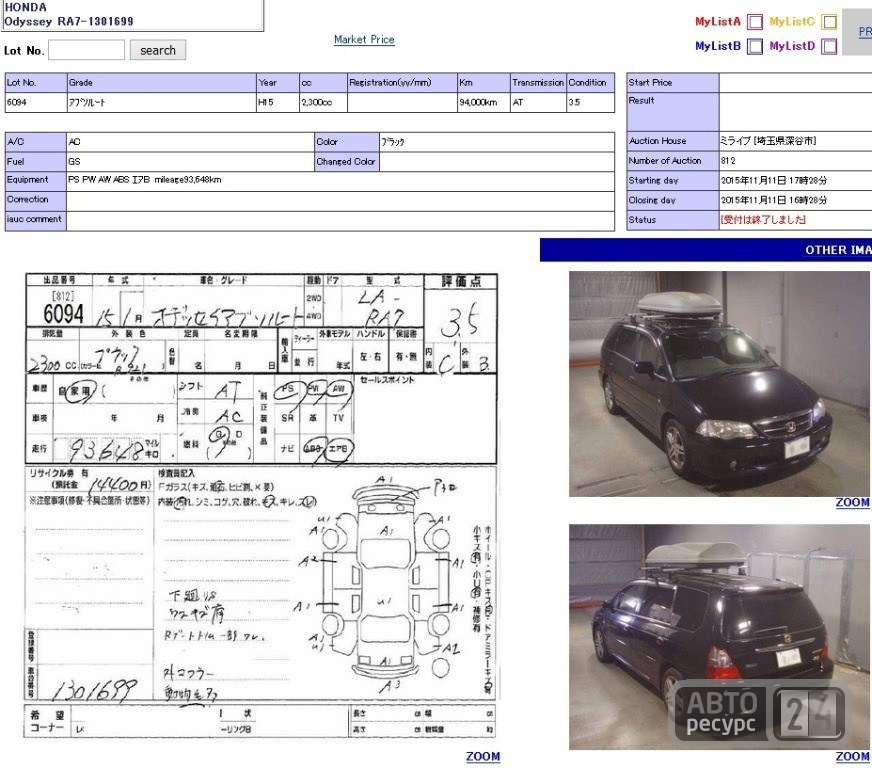This screenshot has width=872, height=768.
Task: Click the Number of Auction value 812
Action: pyautogui.click(x=728, y=161)
